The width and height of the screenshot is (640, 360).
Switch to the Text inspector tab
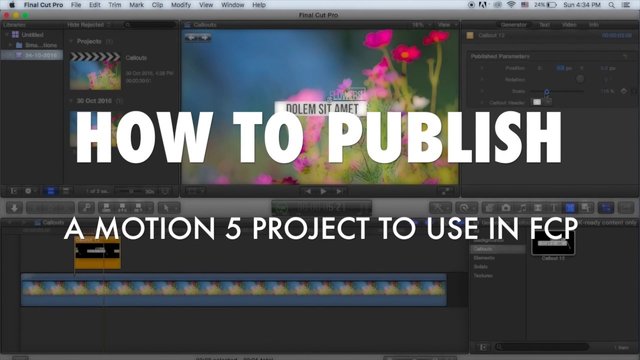click(544, 25)
